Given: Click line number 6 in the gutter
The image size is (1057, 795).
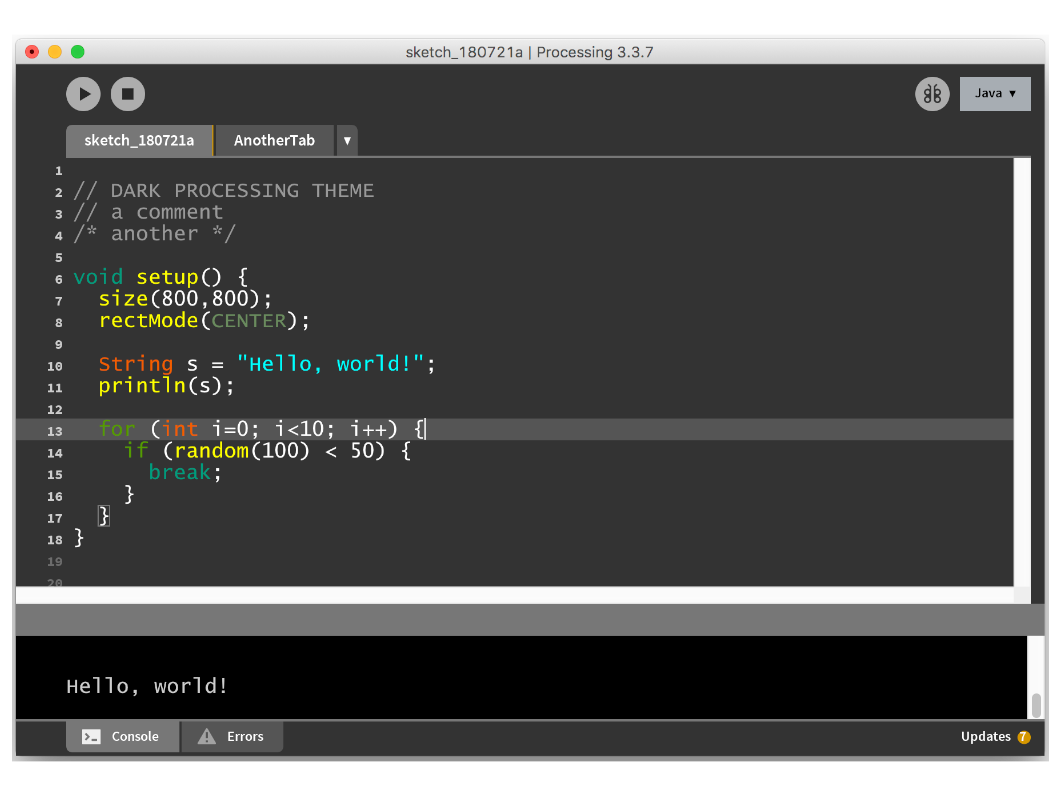Looking at the screenshot, I should tap(58, 279).
